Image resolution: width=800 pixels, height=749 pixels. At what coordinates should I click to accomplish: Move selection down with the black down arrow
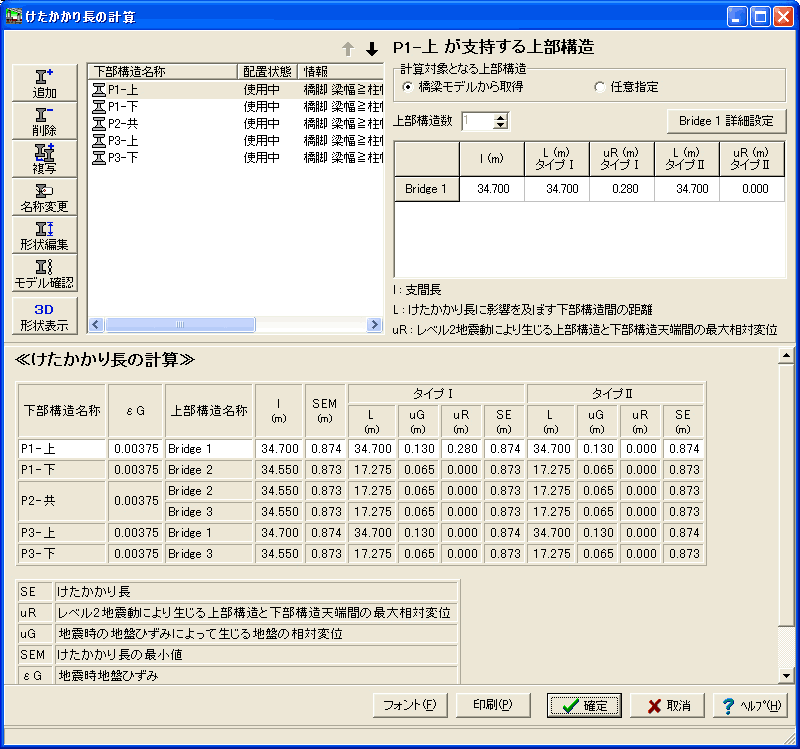(x=372, y=49)
